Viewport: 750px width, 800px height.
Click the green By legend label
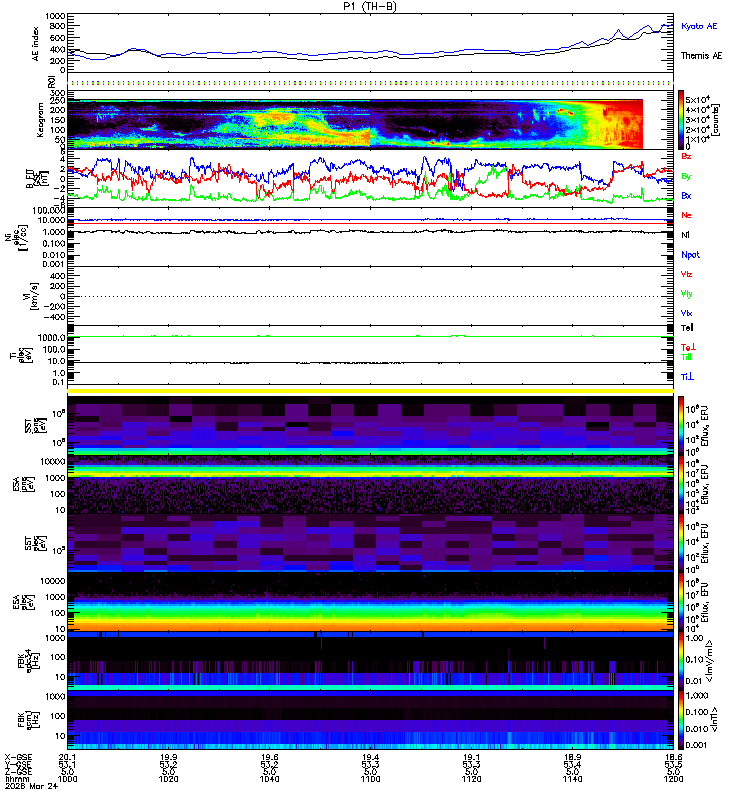pyautogui.click(x=686, y=176)
